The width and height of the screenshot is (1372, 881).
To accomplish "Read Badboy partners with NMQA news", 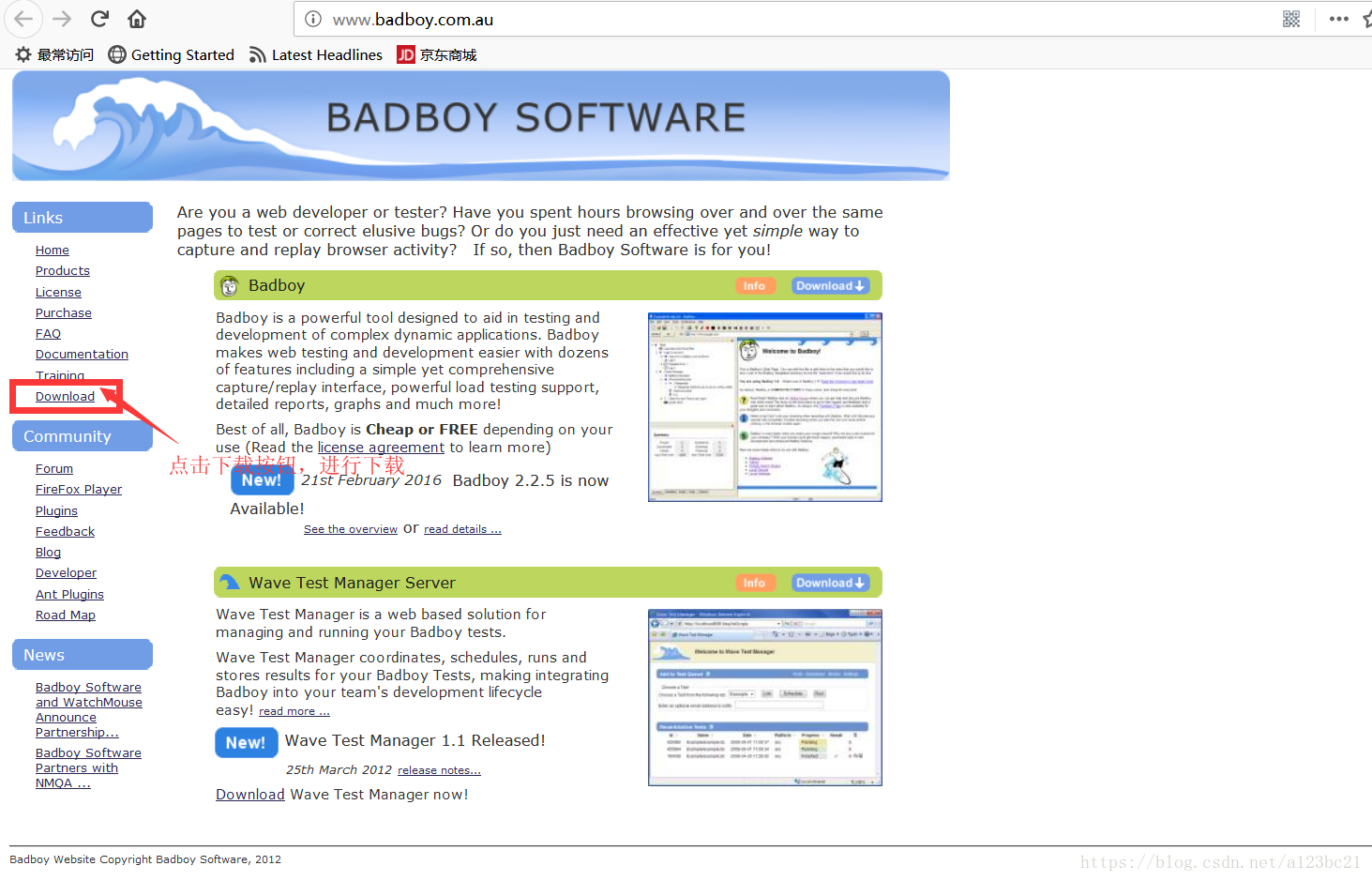I will [x=88, y=768].
